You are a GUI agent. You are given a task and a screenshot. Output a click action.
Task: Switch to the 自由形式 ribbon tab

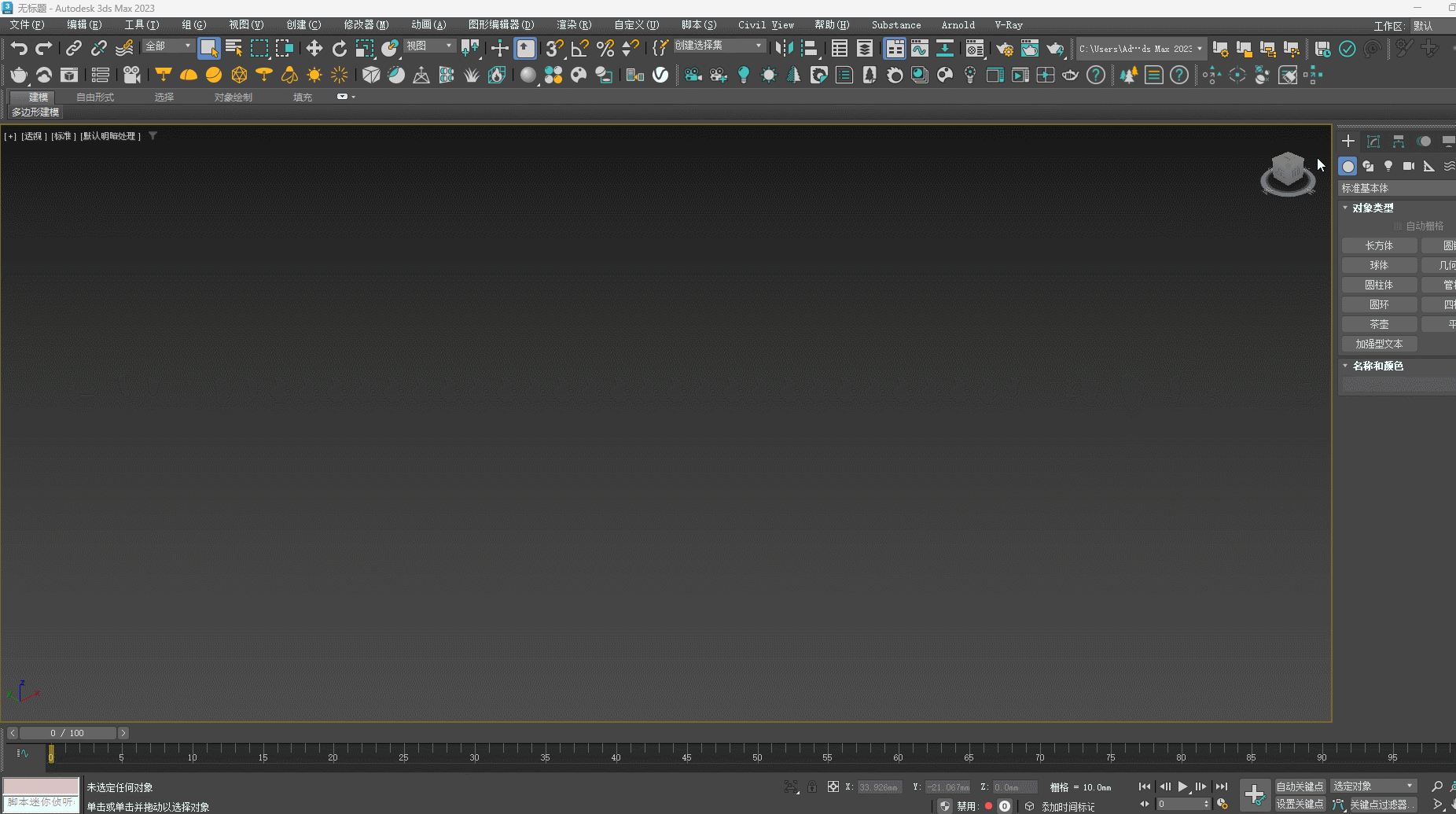(95, 98)
